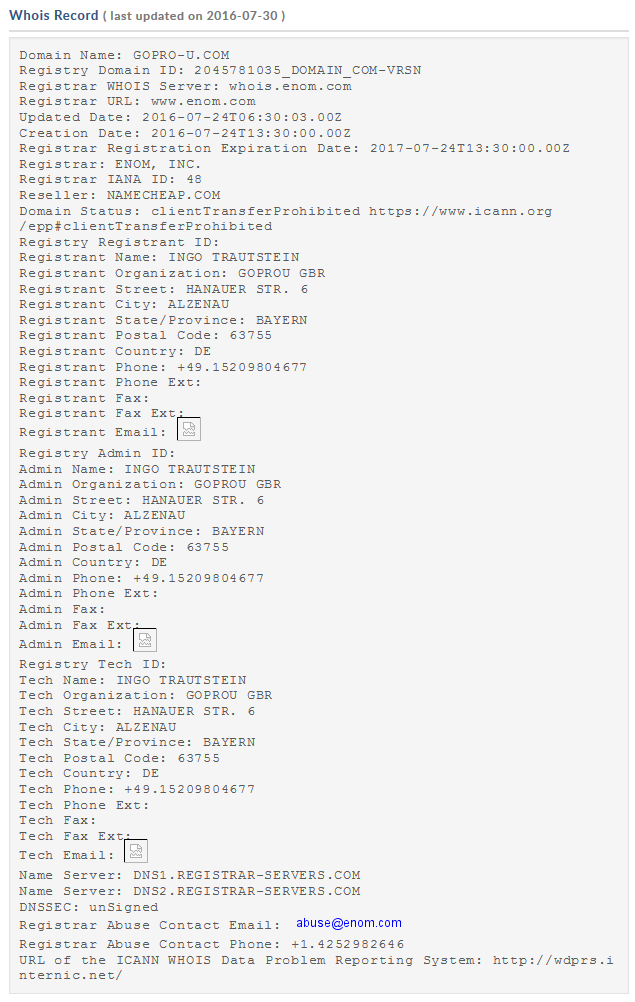Click the Registrant Email image icon

tap(189, 429)
